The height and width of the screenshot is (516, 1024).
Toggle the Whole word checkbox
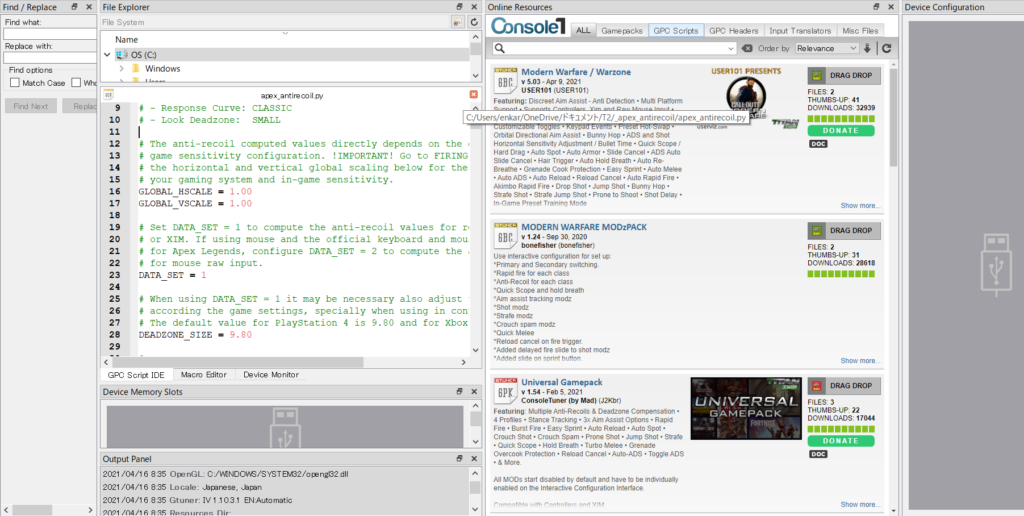tap(76, 83)
